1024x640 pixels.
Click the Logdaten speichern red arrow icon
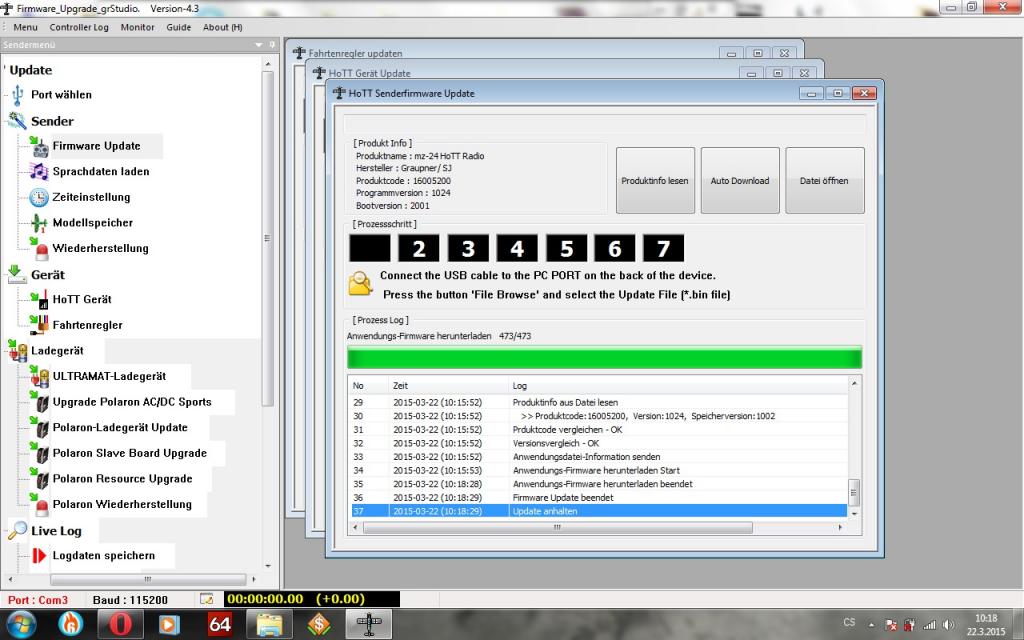point(39,555)
